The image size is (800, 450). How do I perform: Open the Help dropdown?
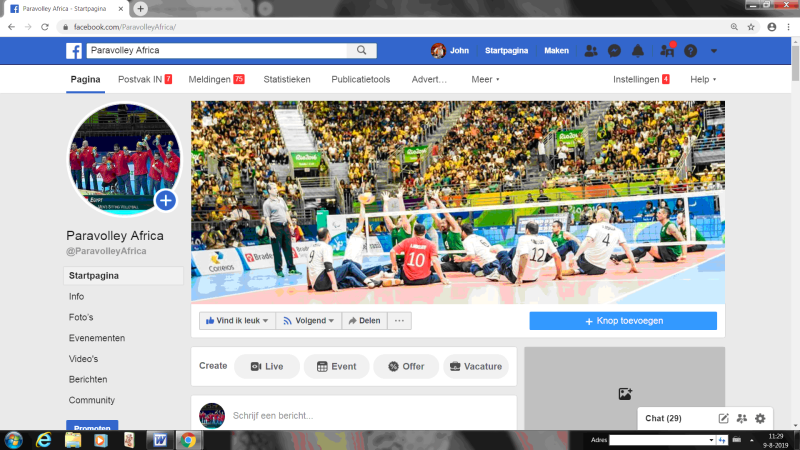click(703, 80)
